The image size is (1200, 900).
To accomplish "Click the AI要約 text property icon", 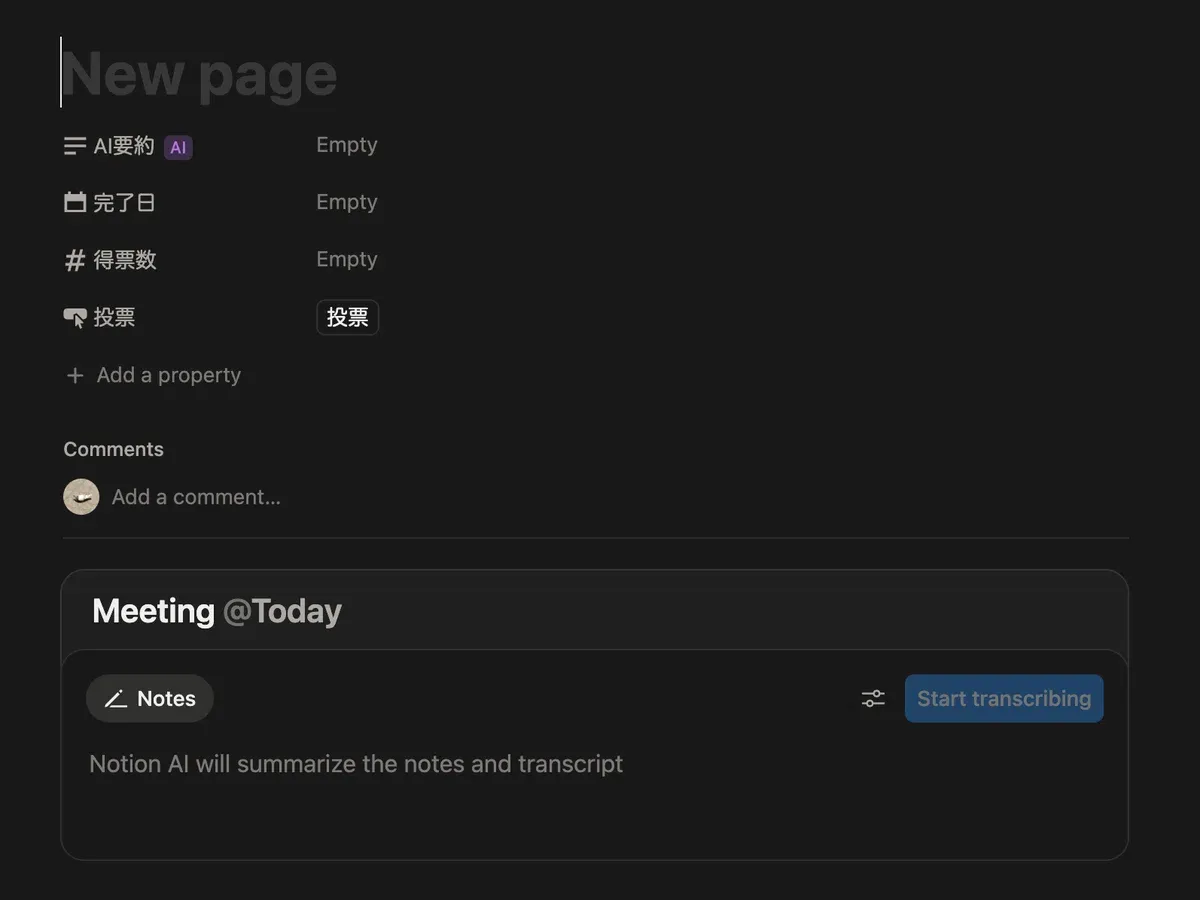I will pos(75,146).
